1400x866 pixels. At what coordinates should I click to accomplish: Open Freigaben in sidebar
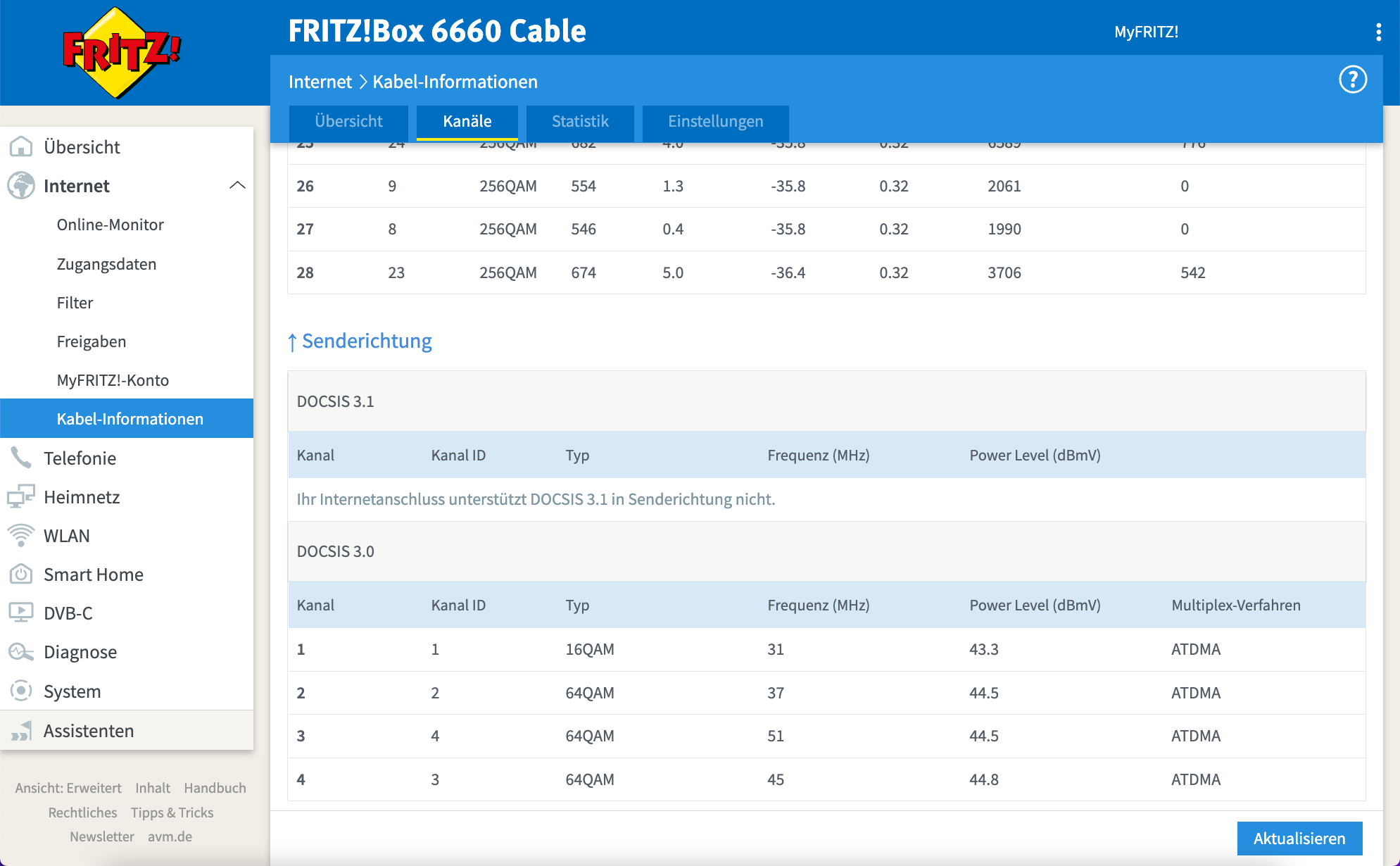(x=92, y=341)
